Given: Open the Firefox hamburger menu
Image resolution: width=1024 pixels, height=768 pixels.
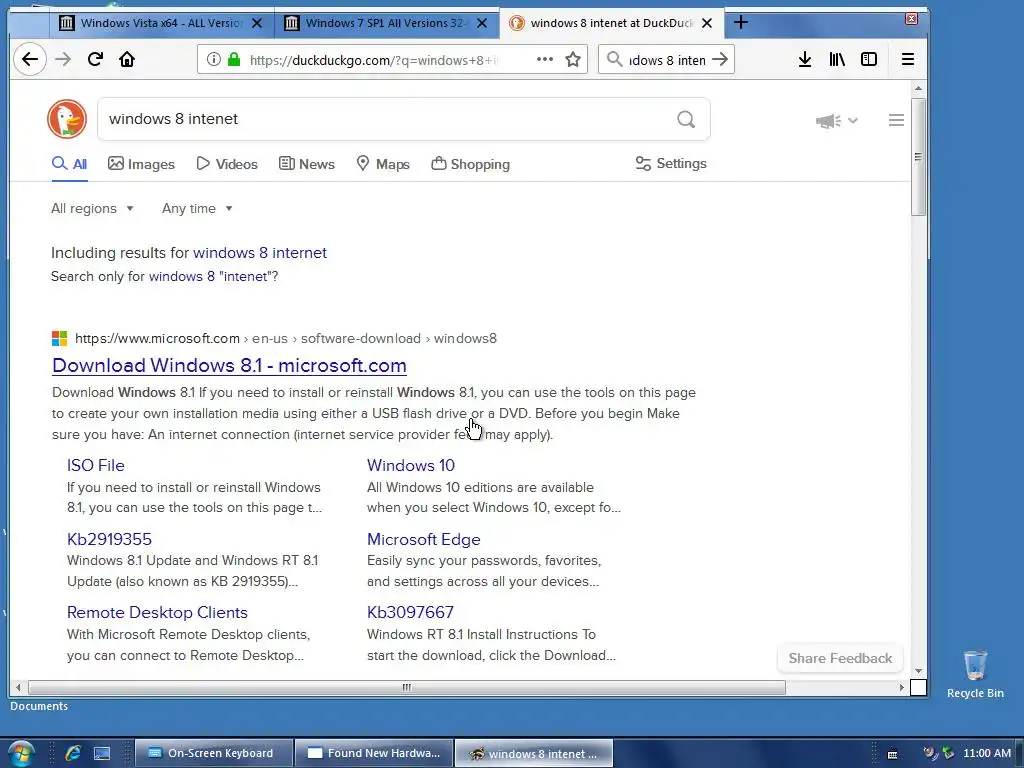Looking at the screenshot, I should point(908,59).
